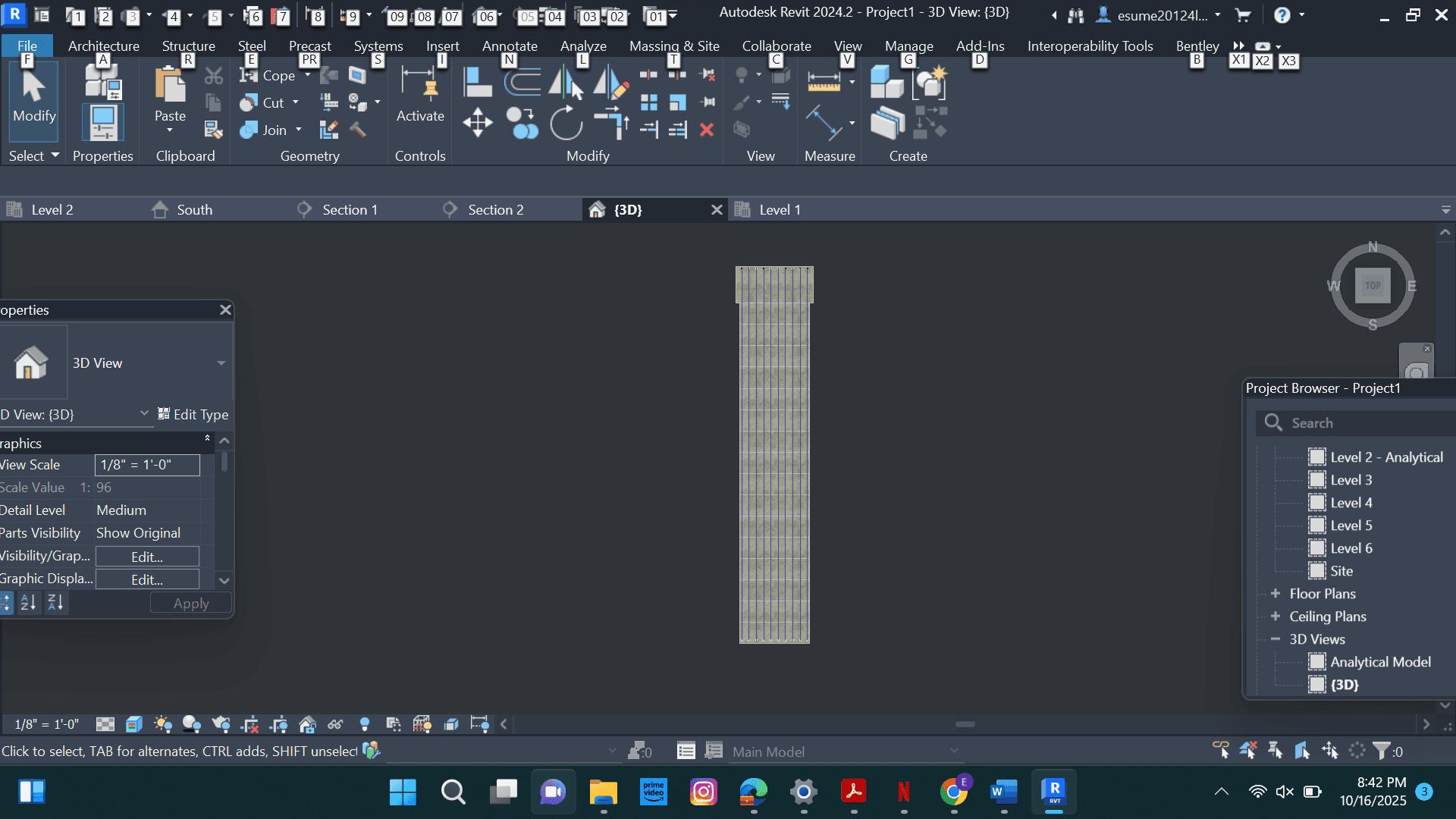This screenshot has width=1456, height=819.
Task: Select the Align tool icon
Action: coord(478,82)
